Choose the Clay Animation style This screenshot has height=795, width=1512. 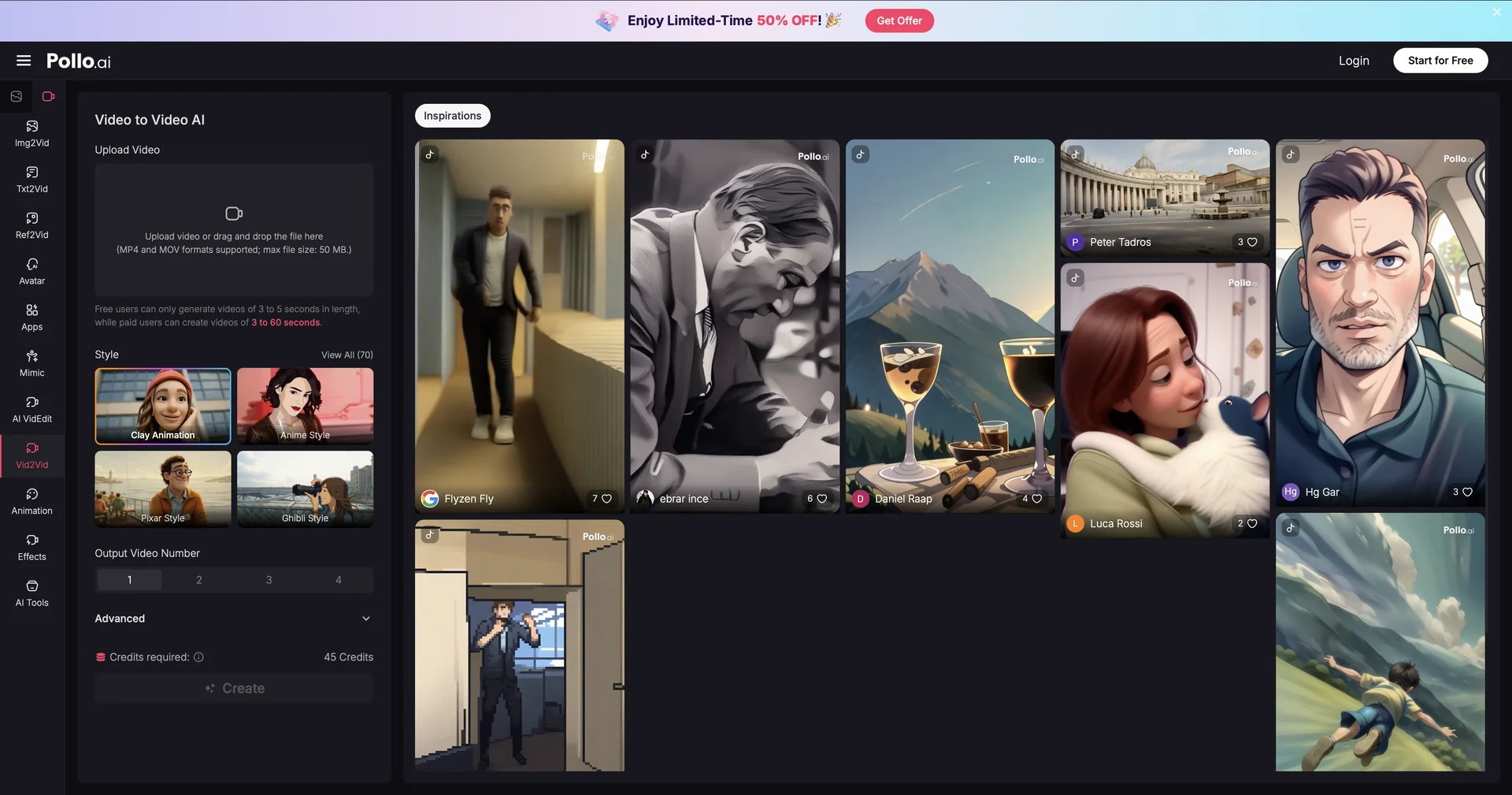[x=163, y=407]
